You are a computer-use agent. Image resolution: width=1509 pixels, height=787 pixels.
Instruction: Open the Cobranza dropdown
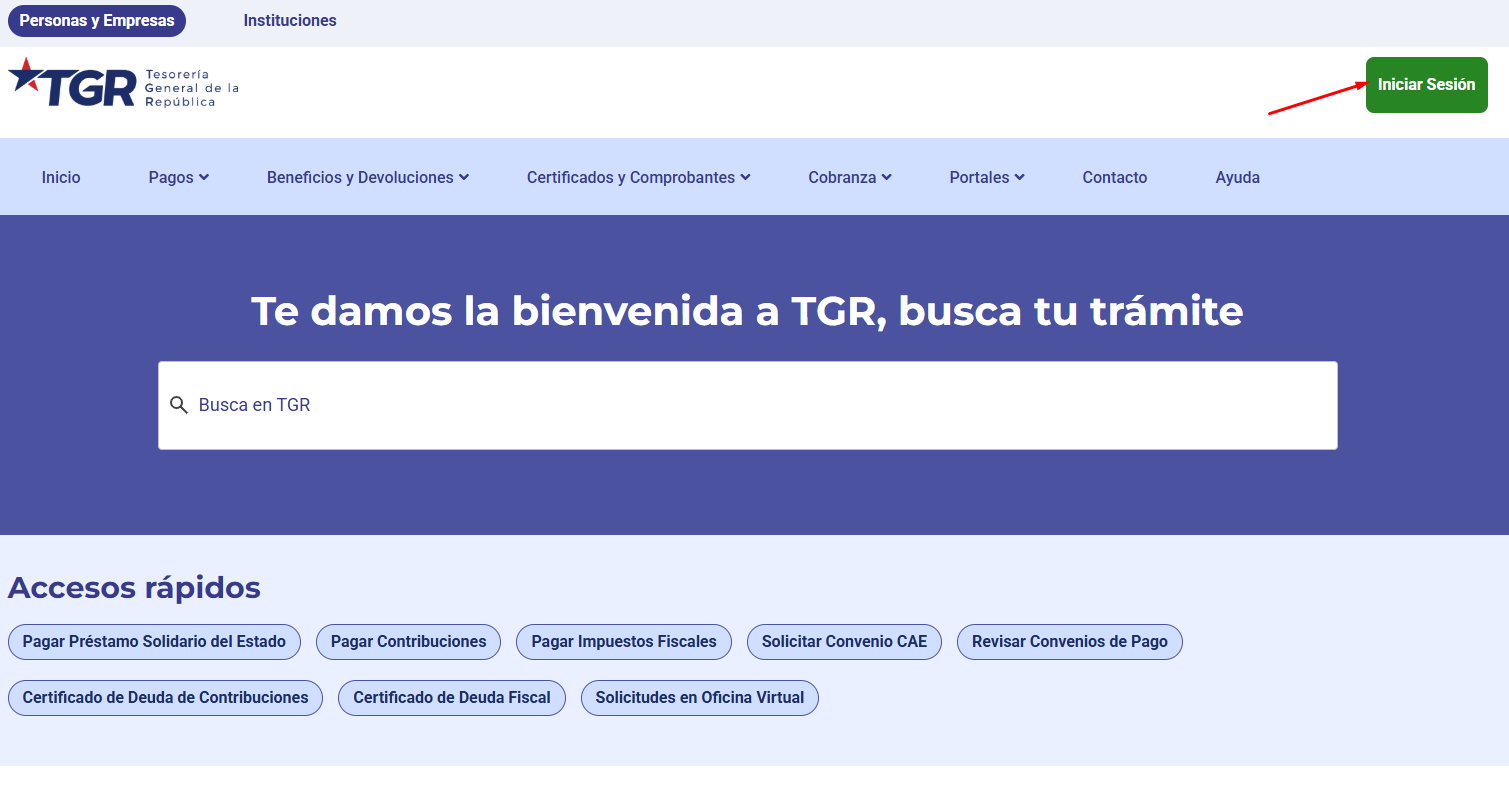click(x=850, y=177)
